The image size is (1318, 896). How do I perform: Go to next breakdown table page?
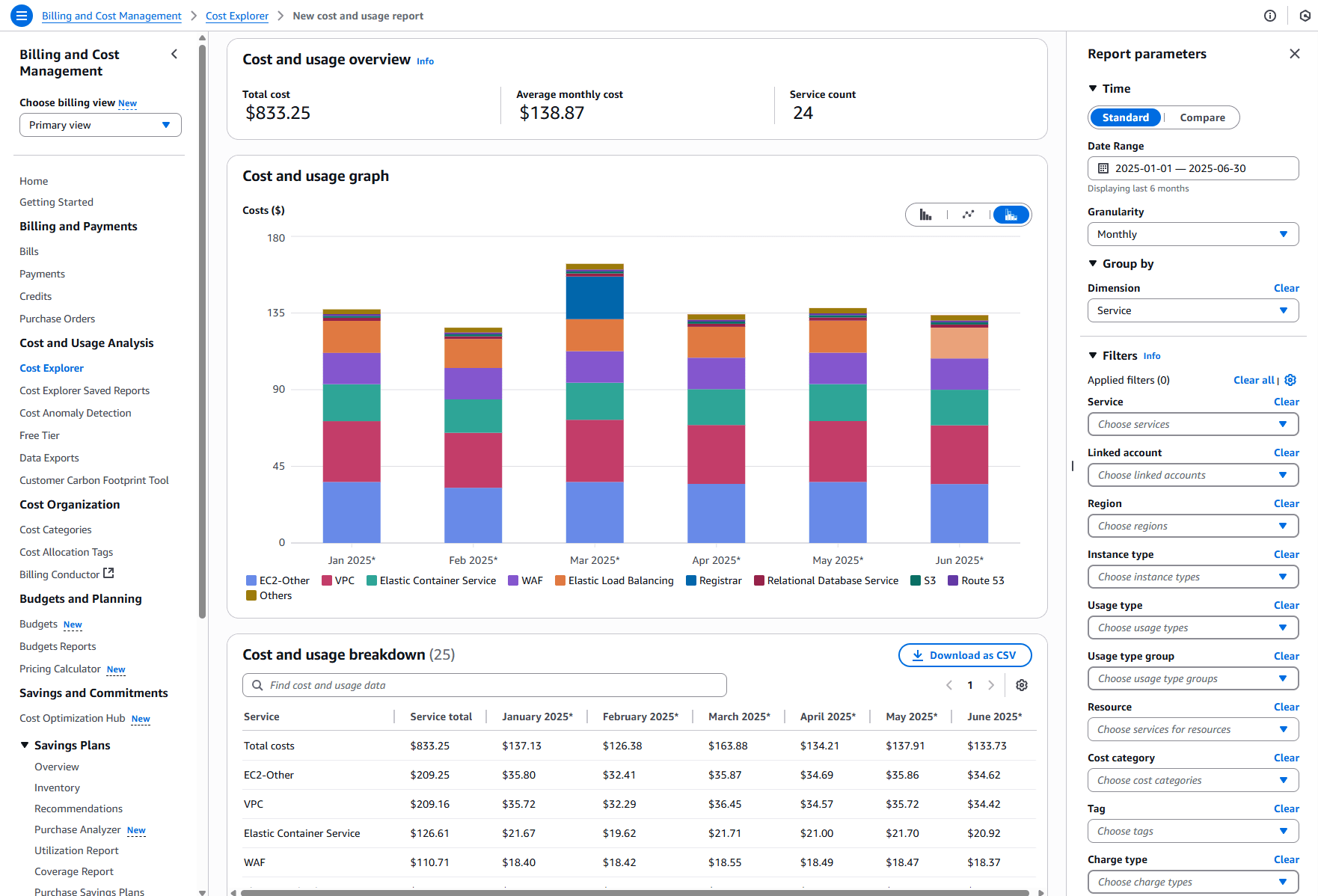point(991,685)
